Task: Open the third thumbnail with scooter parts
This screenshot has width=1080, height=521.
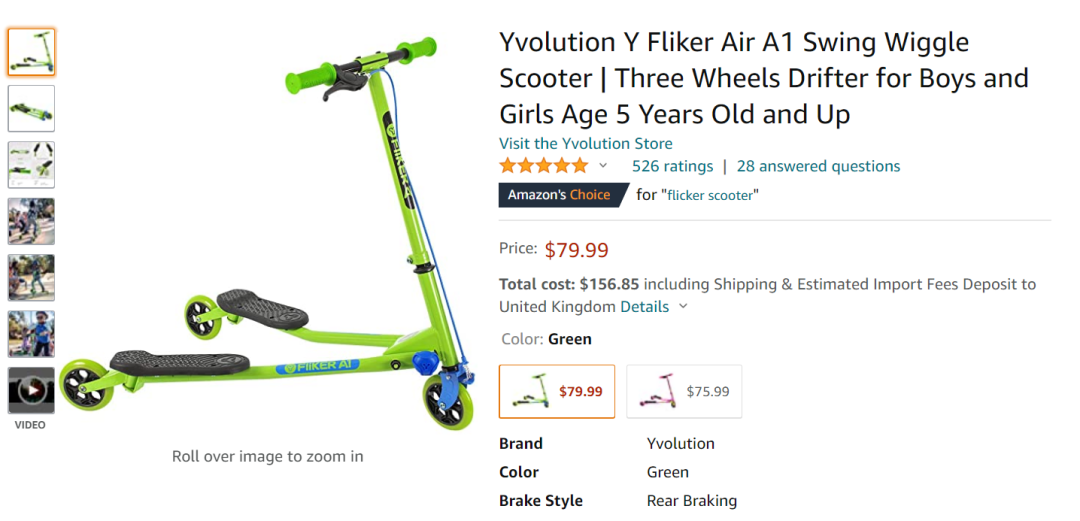Action: pos(31,164)
